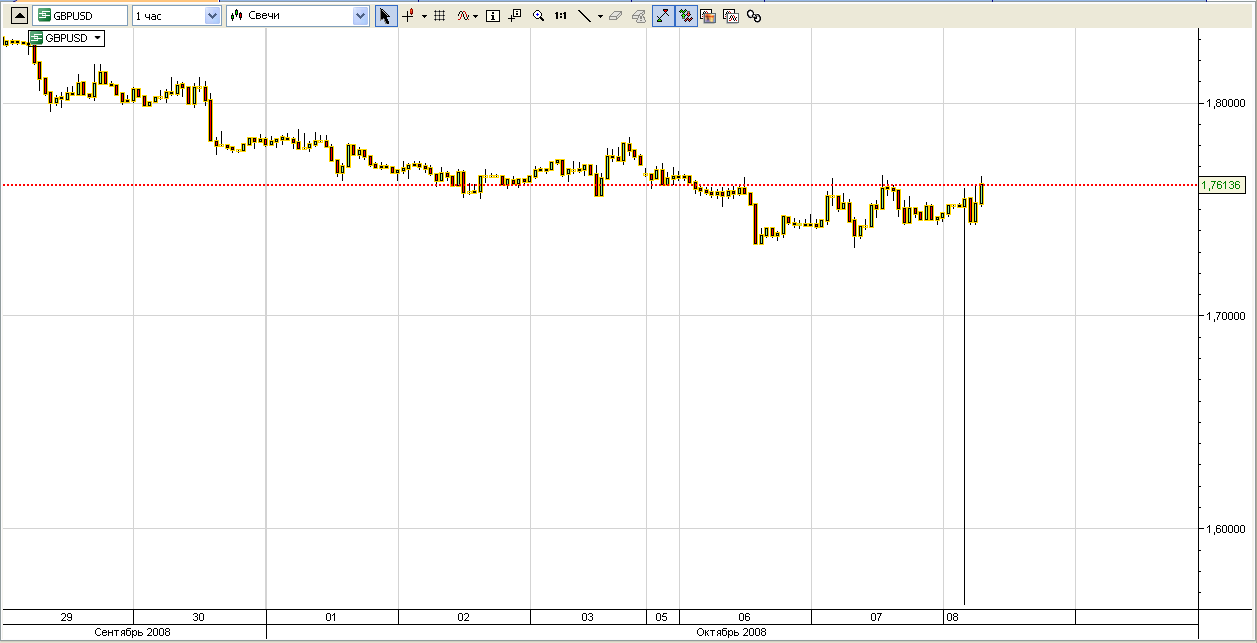
Task: Expand the indicators dropdown arrow
Action: [476, 16]
